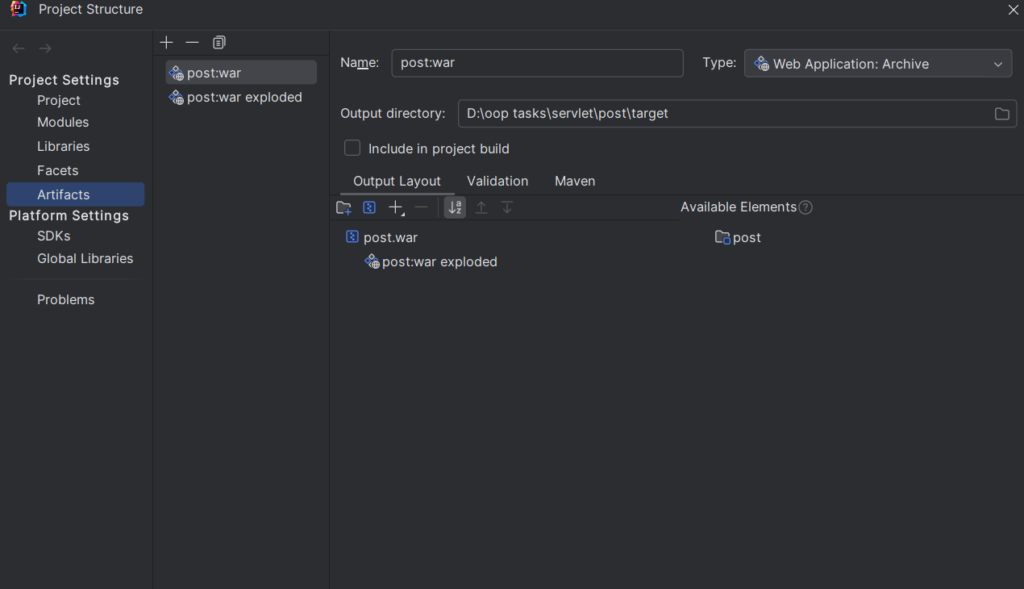Open the Problems section
This screenshot has height=589, width=1024.
65,300
